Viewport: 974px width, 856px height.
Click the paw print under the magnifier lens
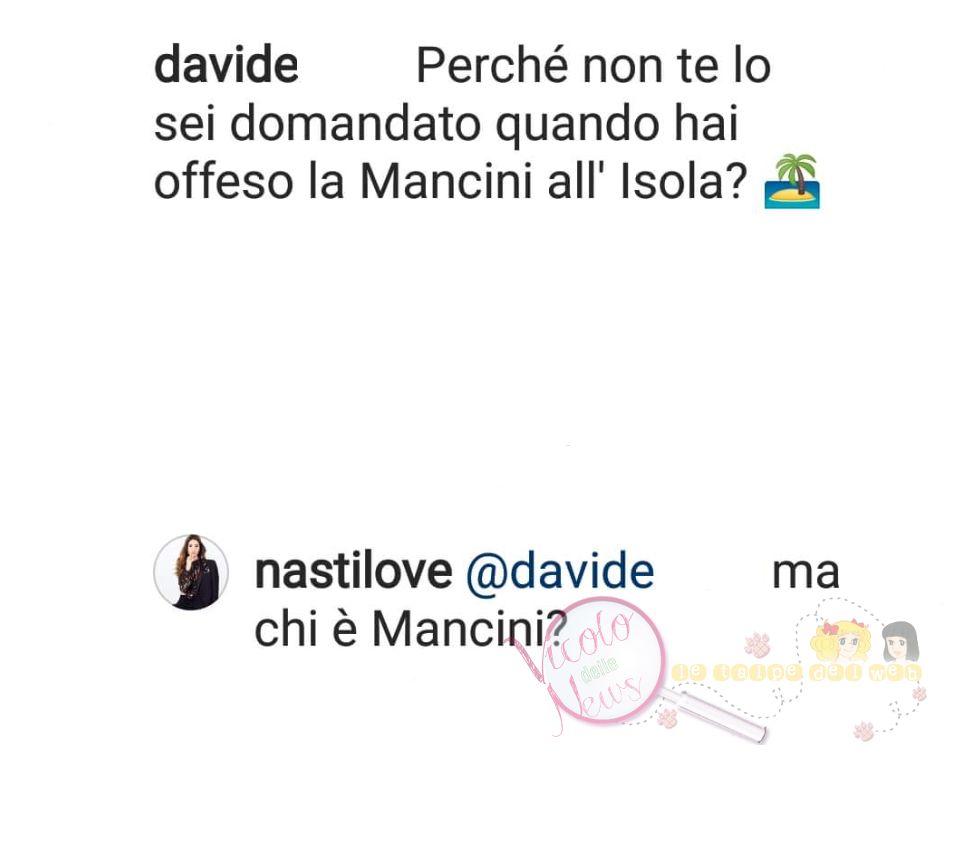pyautogui.click(x=668, y=719)
